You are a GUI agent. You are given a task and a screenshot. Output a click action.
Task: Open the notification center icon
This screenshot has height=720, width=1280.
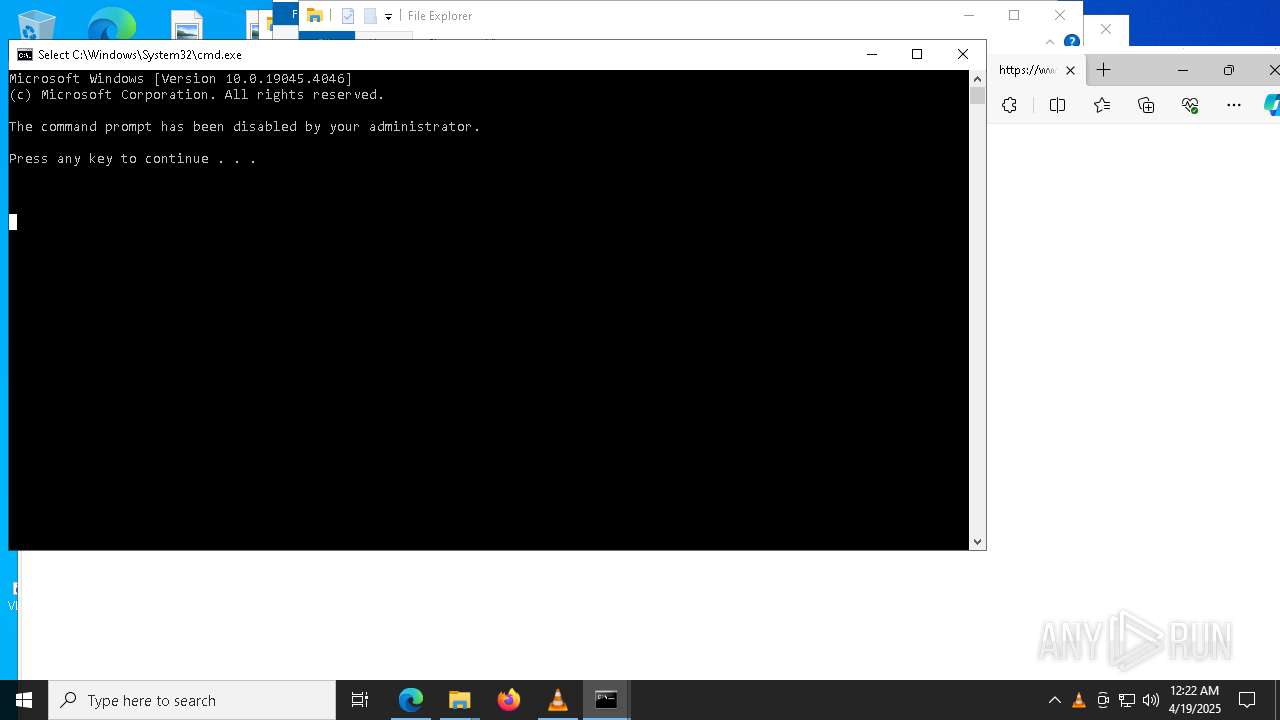[x=1247, y=700]
